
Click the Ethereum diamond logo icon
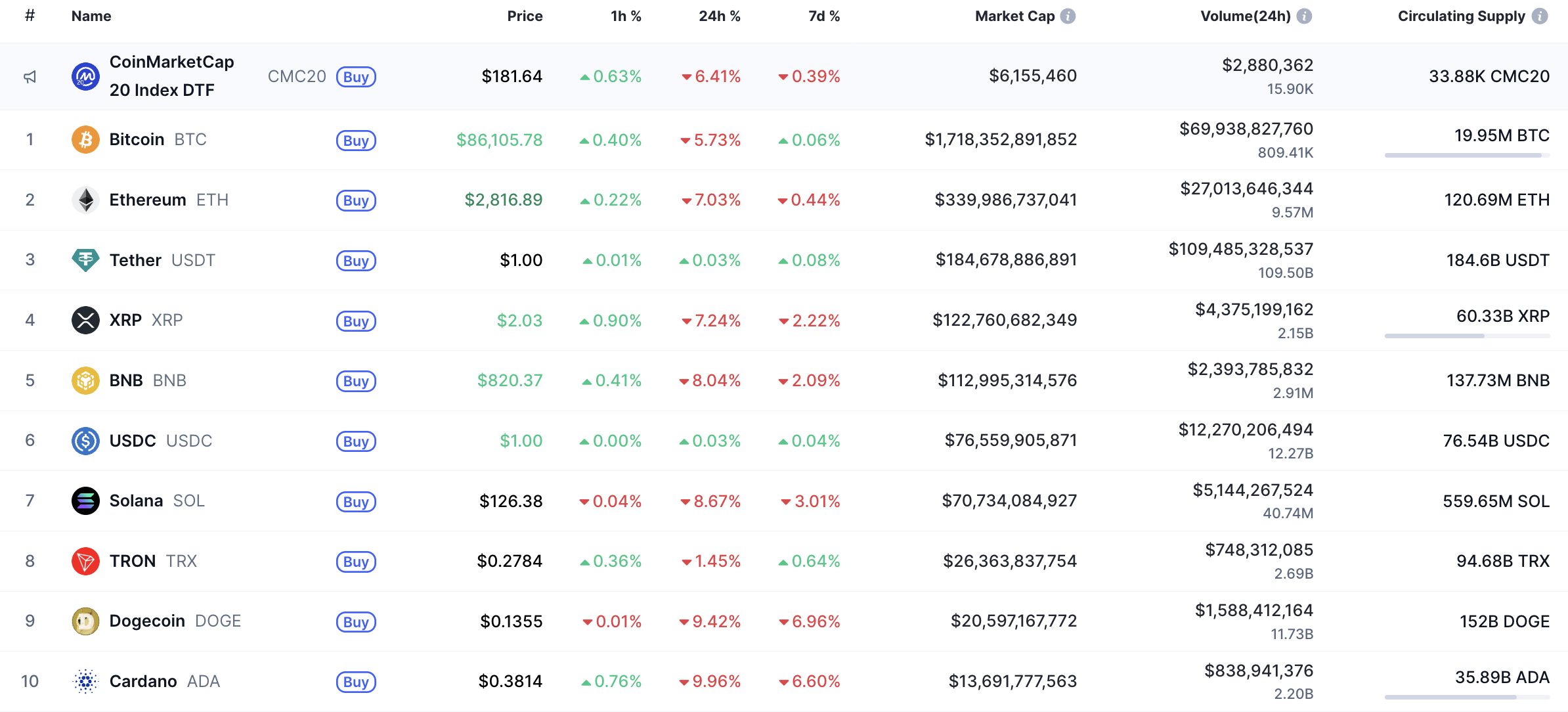tap(85, 200)
